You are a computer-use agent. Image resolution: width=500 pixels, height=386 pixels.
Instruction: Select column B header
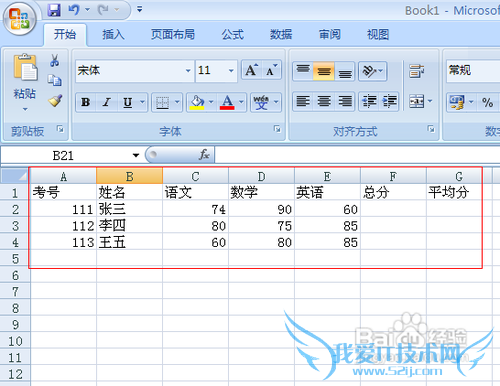[129, 176]
